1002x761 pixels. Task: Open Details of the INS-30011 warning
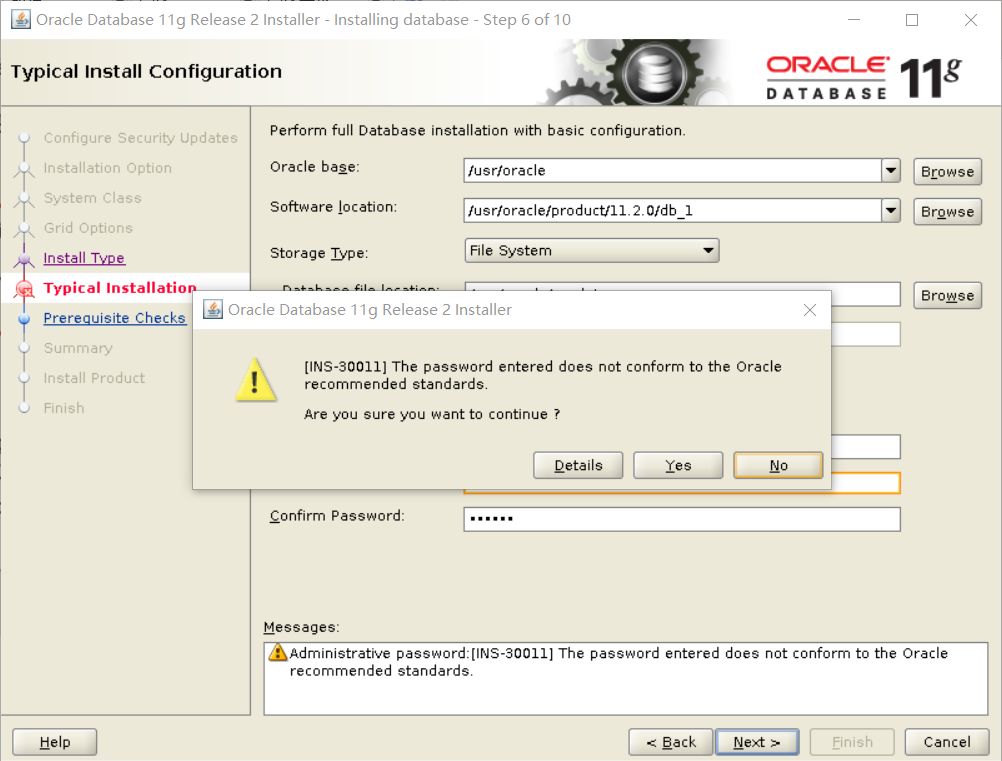pos(578,465)
